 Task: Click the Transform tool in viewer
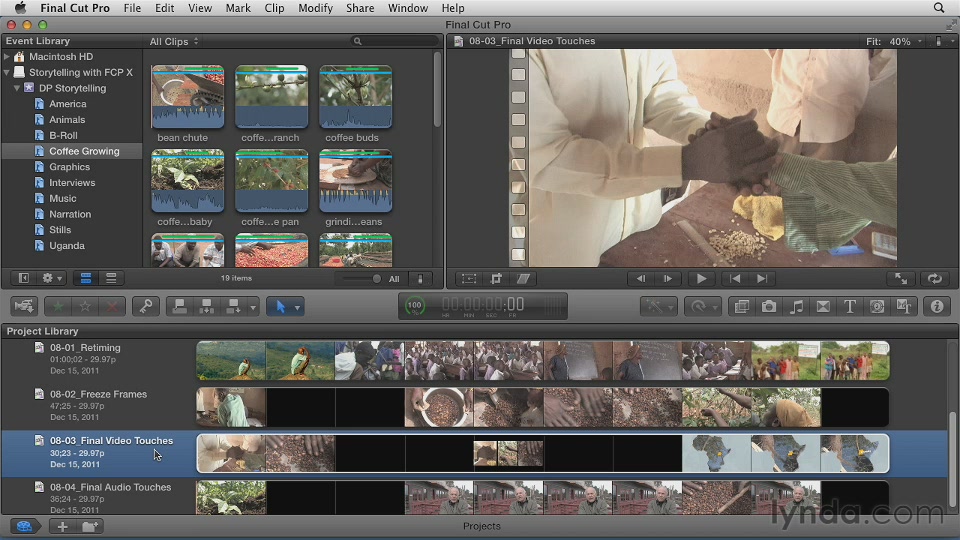coord(469,279)
